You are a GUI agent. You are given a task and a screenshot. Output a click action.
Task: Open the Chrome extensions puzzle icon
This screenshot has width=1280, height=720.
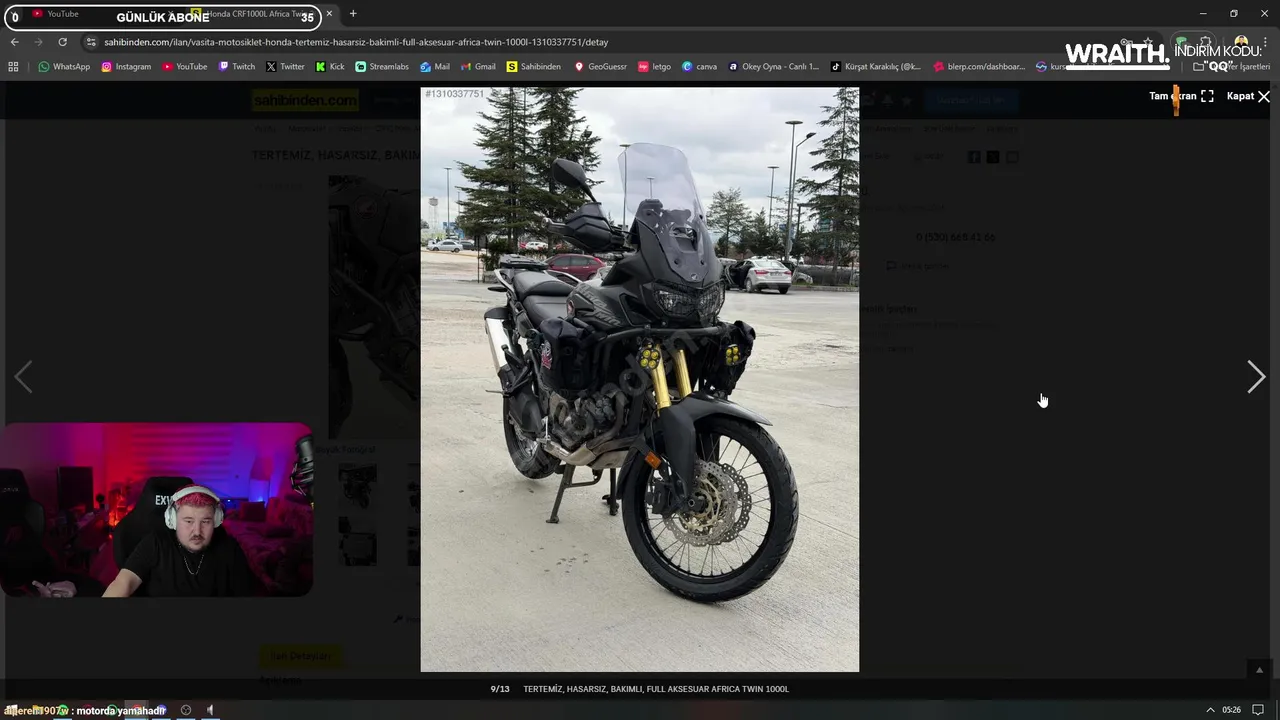pyautogui.click(x=1206, y=42)
